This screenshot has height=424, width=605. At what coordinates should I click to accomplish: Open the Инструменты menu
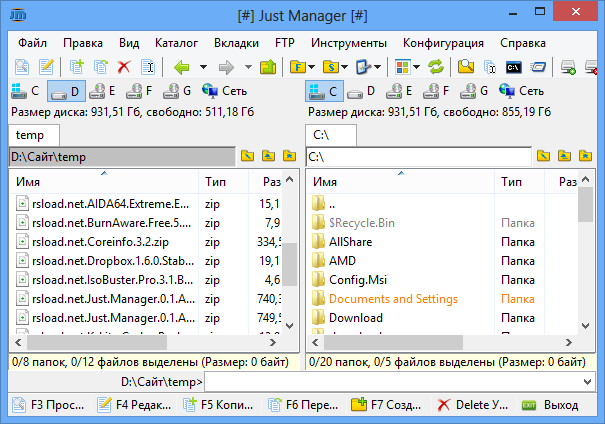pyautogui.click(x=349, y=43)
